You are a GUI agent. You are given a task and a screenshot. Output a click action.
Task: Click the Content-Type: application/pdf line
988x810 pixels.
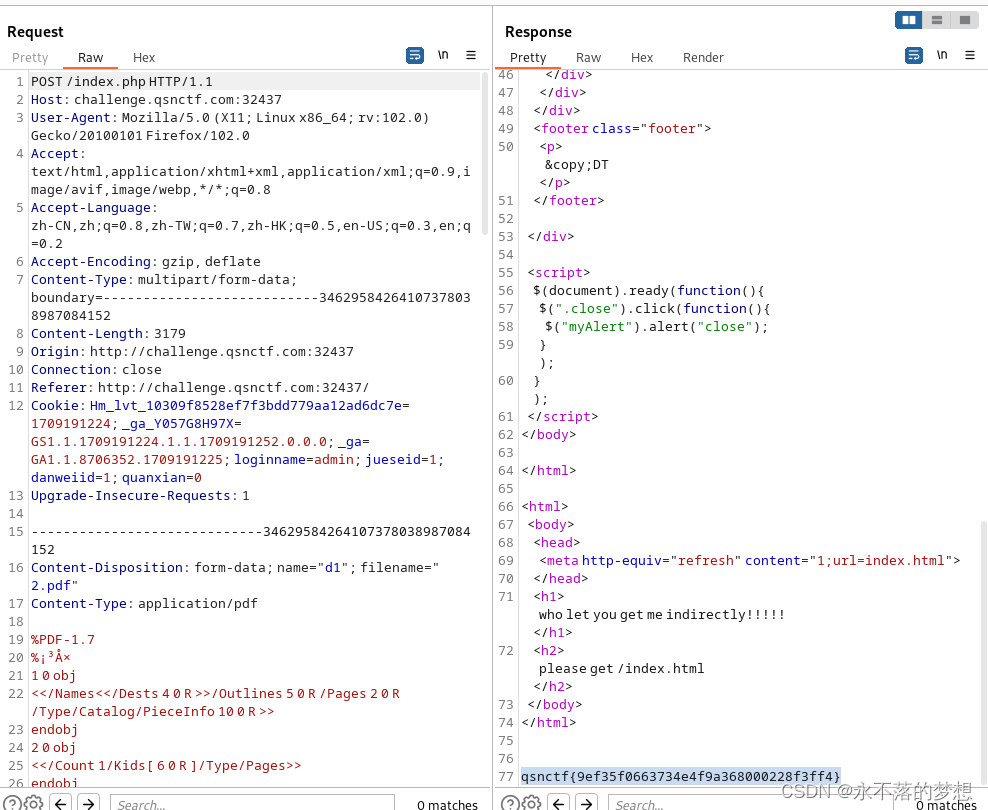tap(144, 604)
